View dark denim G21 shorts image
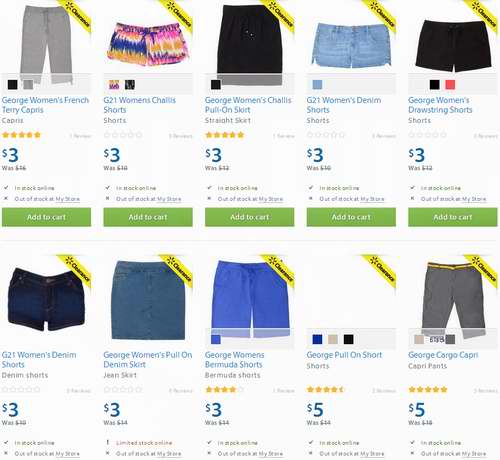Viewport: 500px width, 460px height. pyautogui.click(x=46, y=298)
